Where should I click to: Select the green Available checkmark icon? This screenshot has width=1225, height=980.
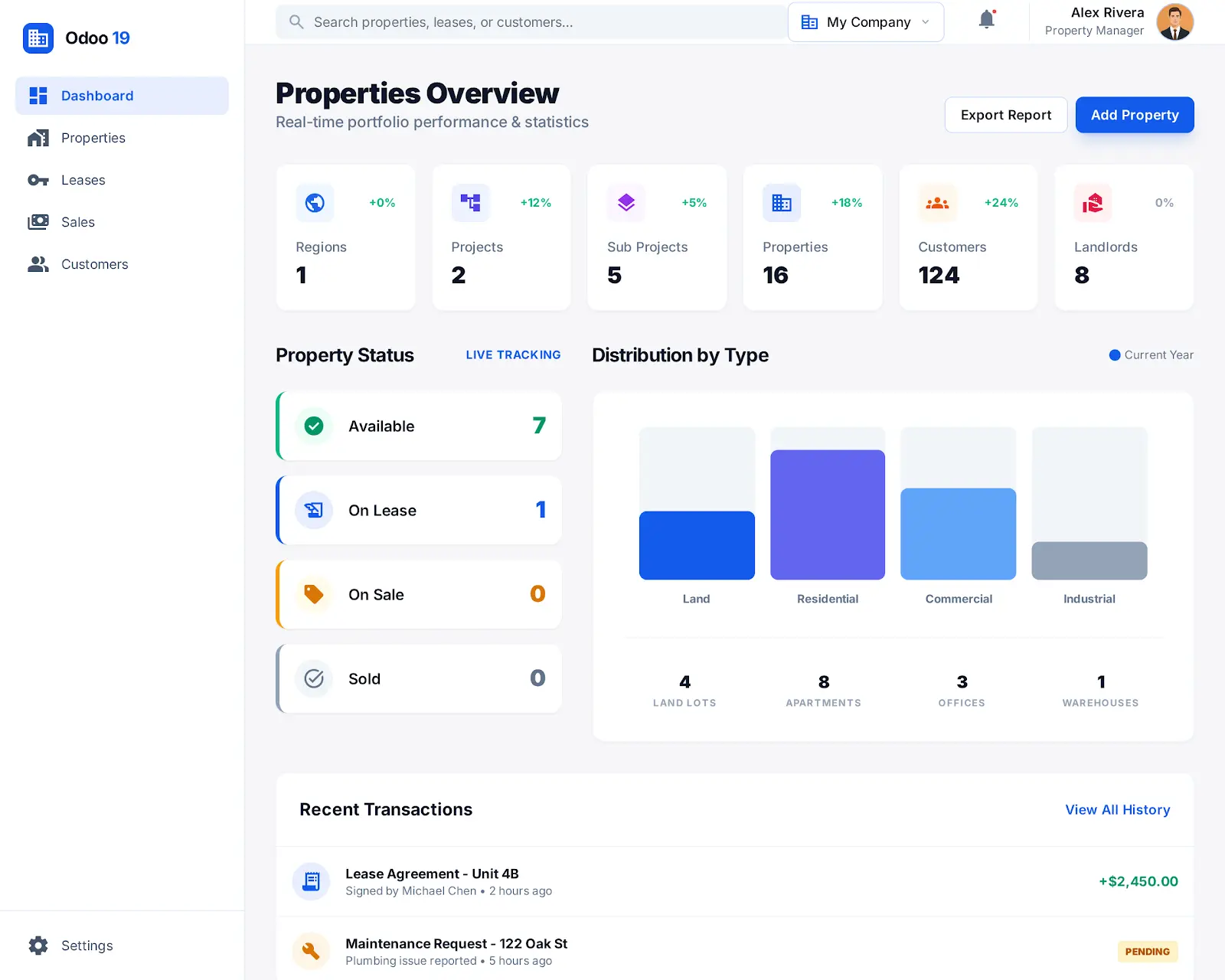click(x=314, y=426)
